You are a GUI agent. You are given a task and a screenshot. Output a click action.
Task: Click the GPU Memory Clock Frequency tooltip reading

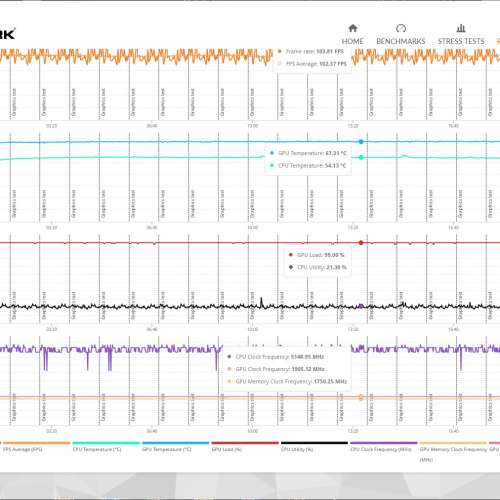point(291,381)
